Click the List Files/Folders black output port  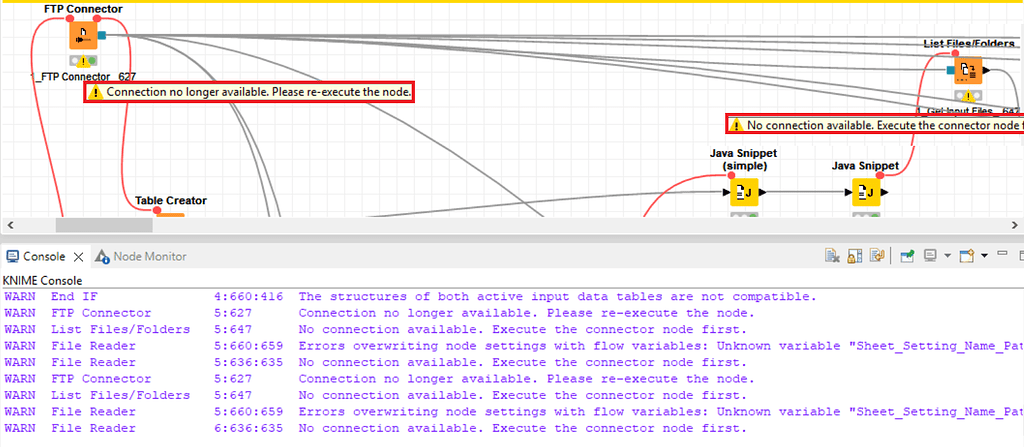[x=985, y=70]
